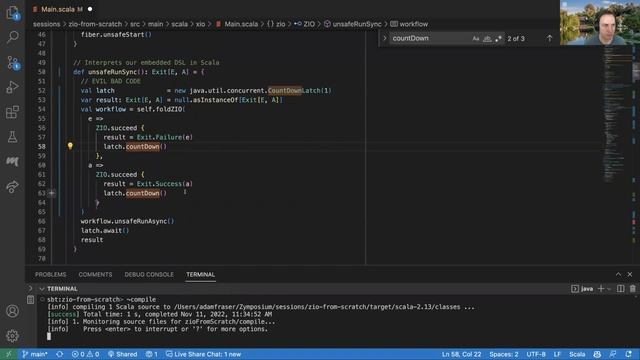Click the zio-from-scratch breadcrumb
Image resolution: width=640 pixels, height=360 pixels.
point(95,24)
